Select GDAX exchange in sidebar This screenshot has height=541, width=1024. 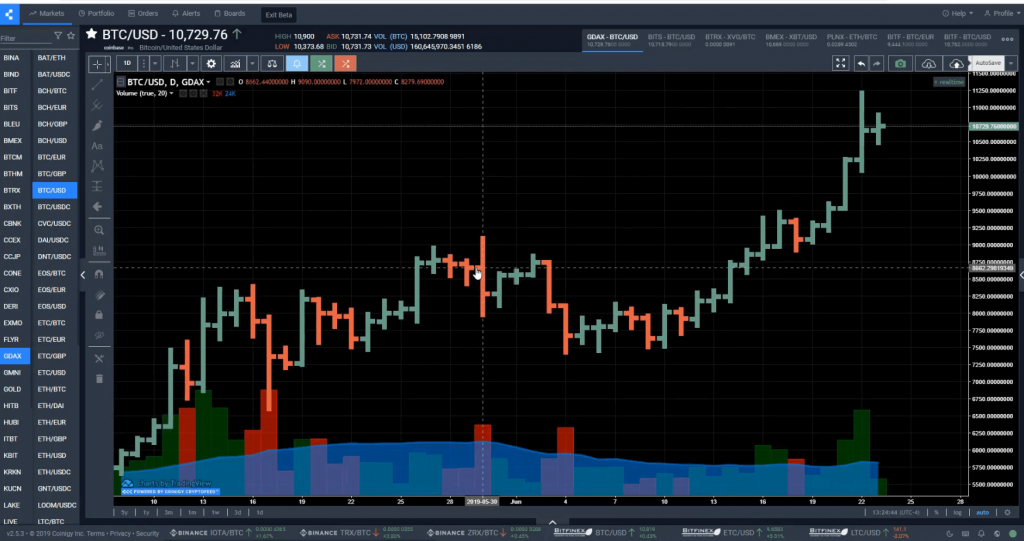pyautogui.click(x=14, y=356)
